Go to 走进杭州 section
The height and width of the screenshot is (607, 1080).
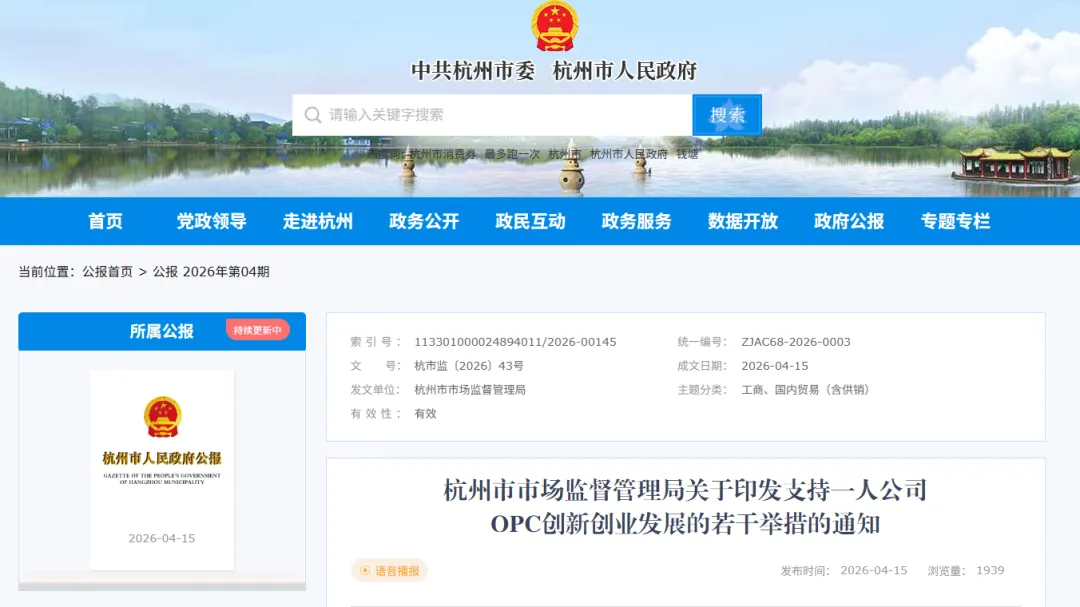coord(318,221)
